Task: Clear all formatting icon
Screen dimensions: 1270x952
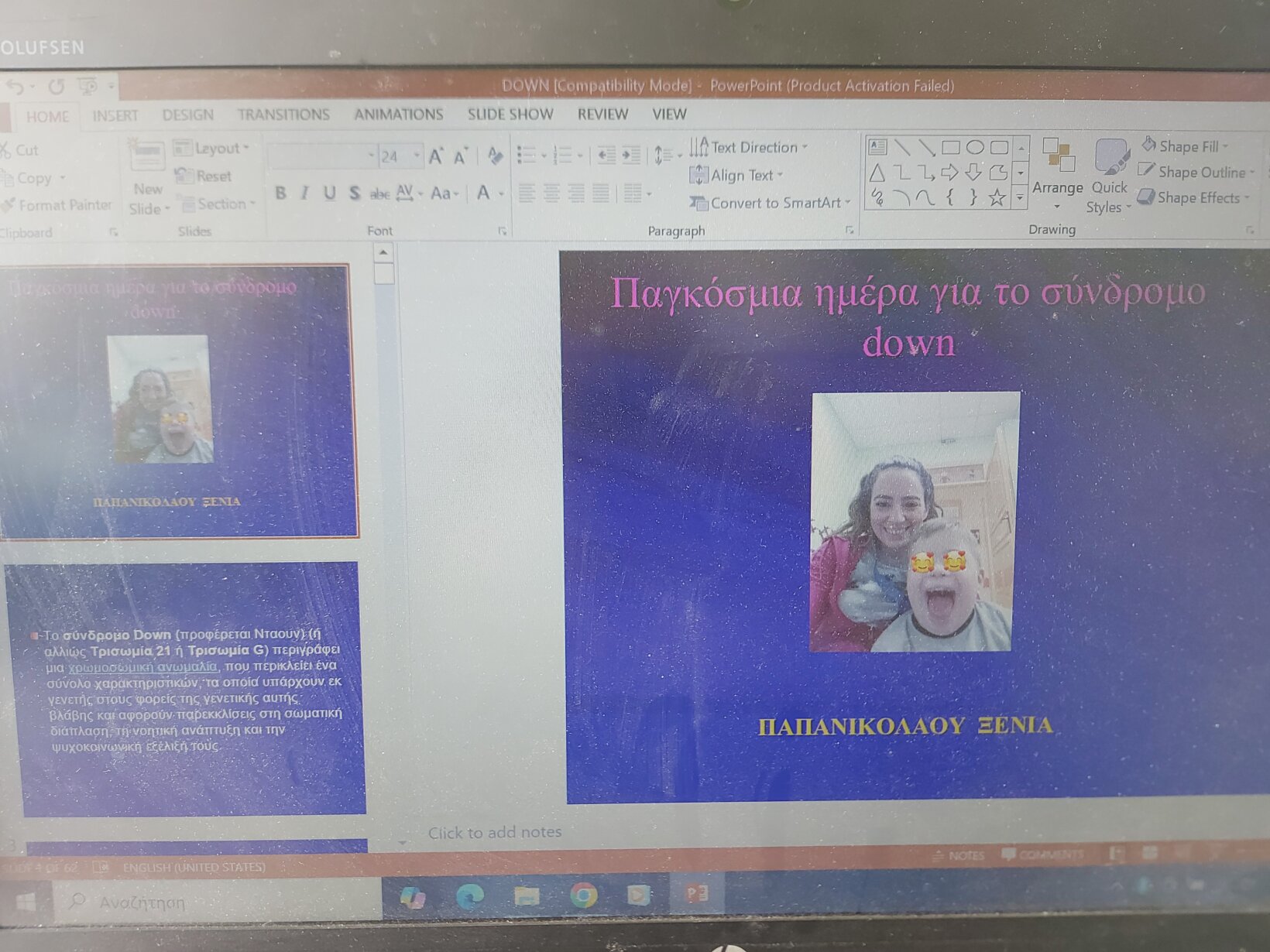Action: pyautogui.click(x=495, y=157)
